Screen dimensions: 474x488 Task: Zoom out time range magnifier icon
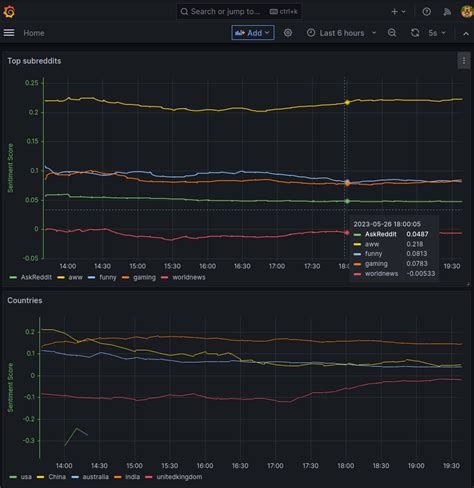(x=392, y=33)
